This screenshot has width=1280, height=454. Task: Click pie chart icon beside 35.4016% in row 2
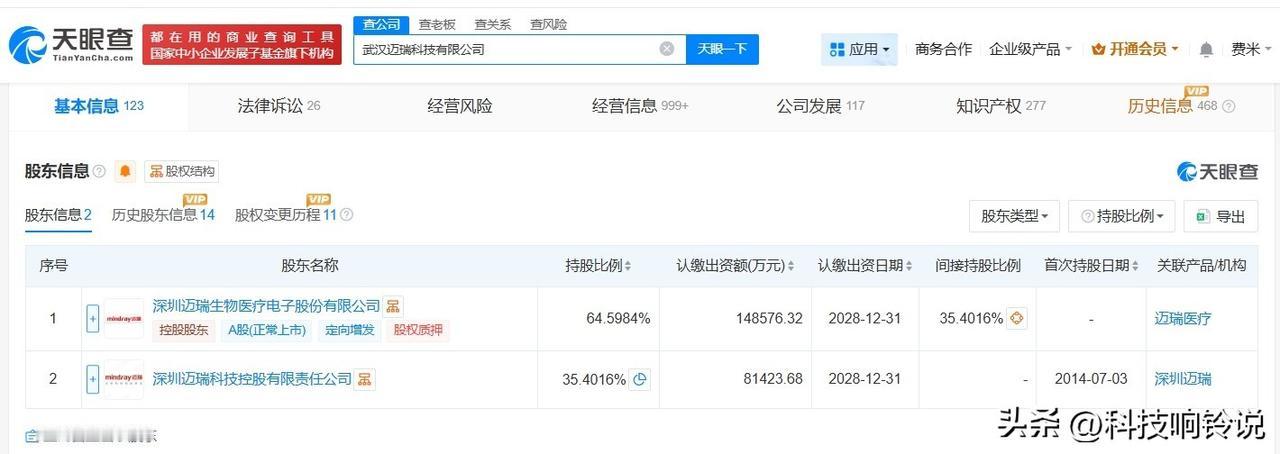coord(640,379)
